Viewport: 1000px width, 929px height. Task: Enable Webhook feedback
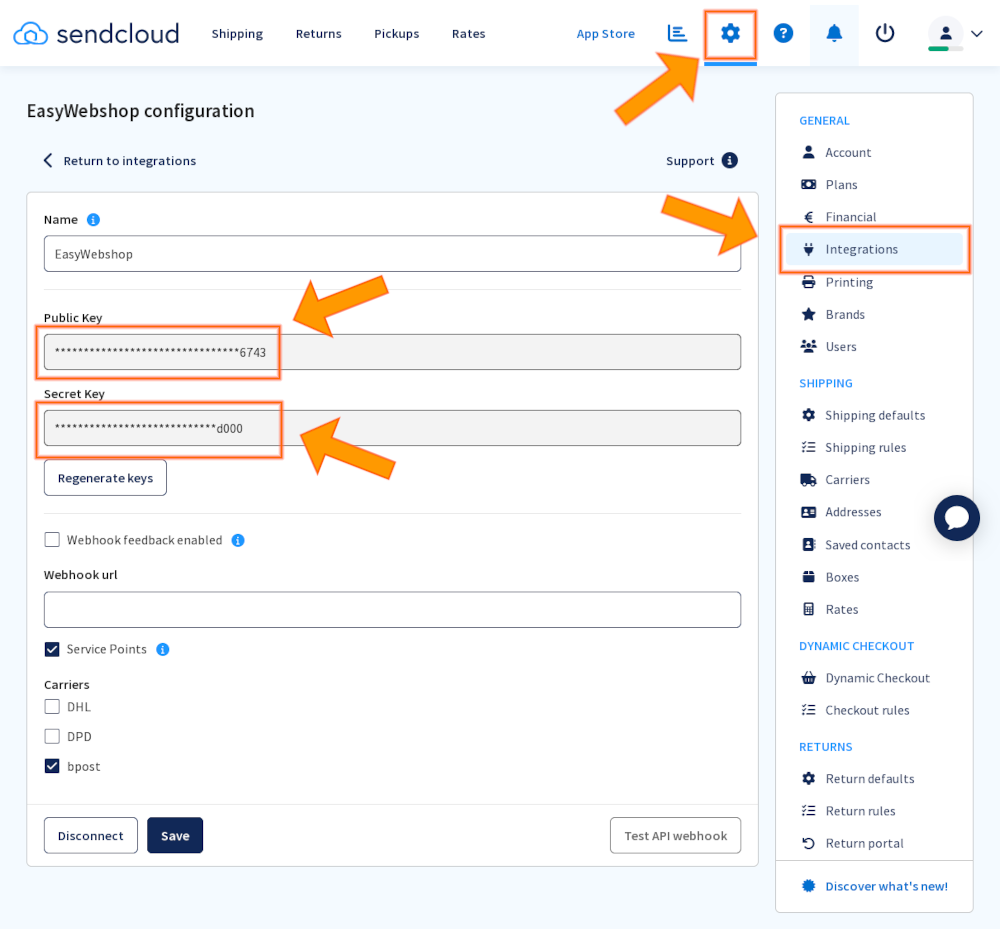[x=51, y=539]
